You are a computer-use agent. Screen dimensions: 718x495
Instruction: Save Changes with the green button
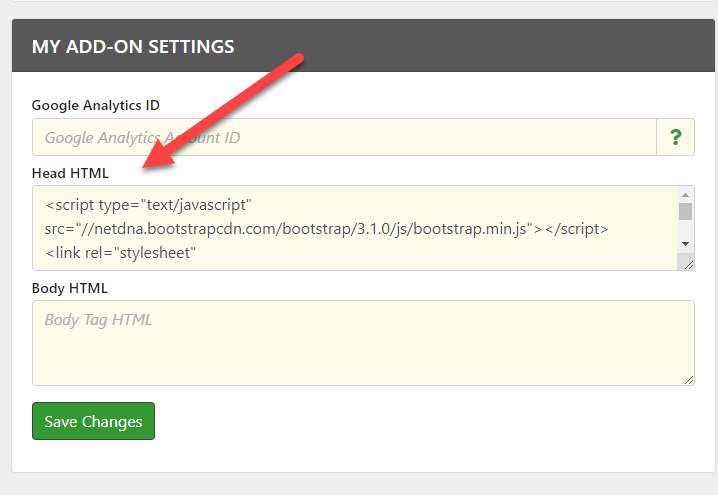[93, 421]
